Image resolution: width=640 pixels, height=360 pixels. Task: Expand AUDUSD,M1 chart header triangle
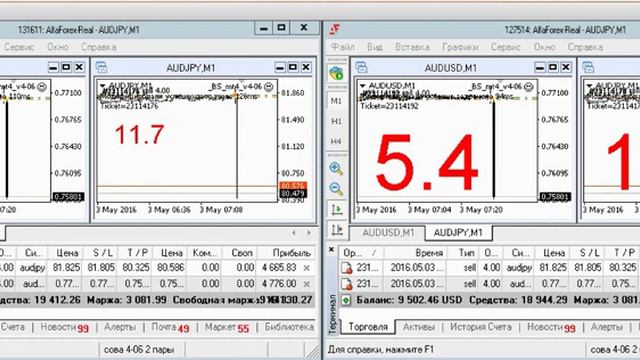click(362, 86)
